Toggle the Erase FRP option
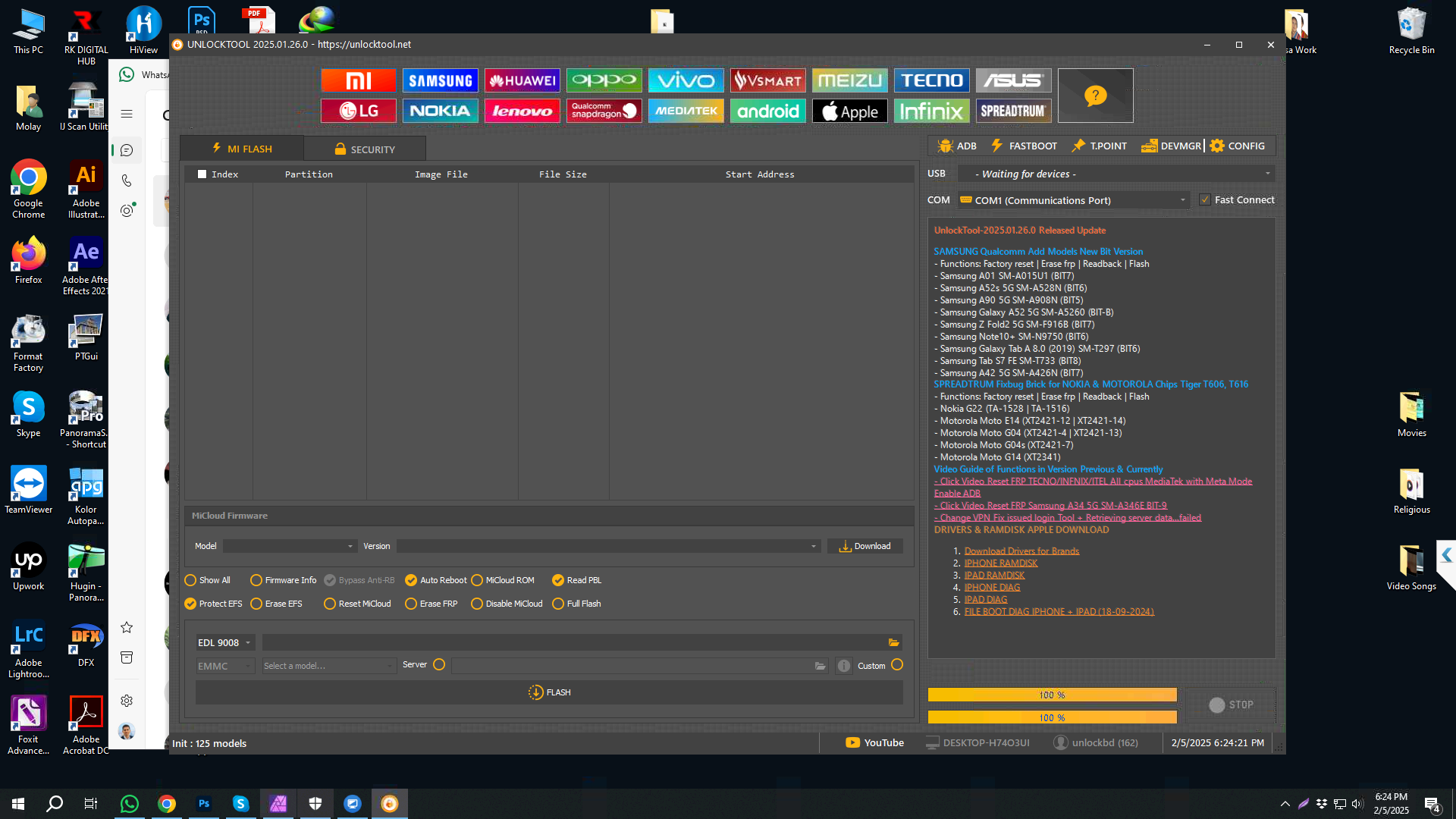 coord(412,604)
